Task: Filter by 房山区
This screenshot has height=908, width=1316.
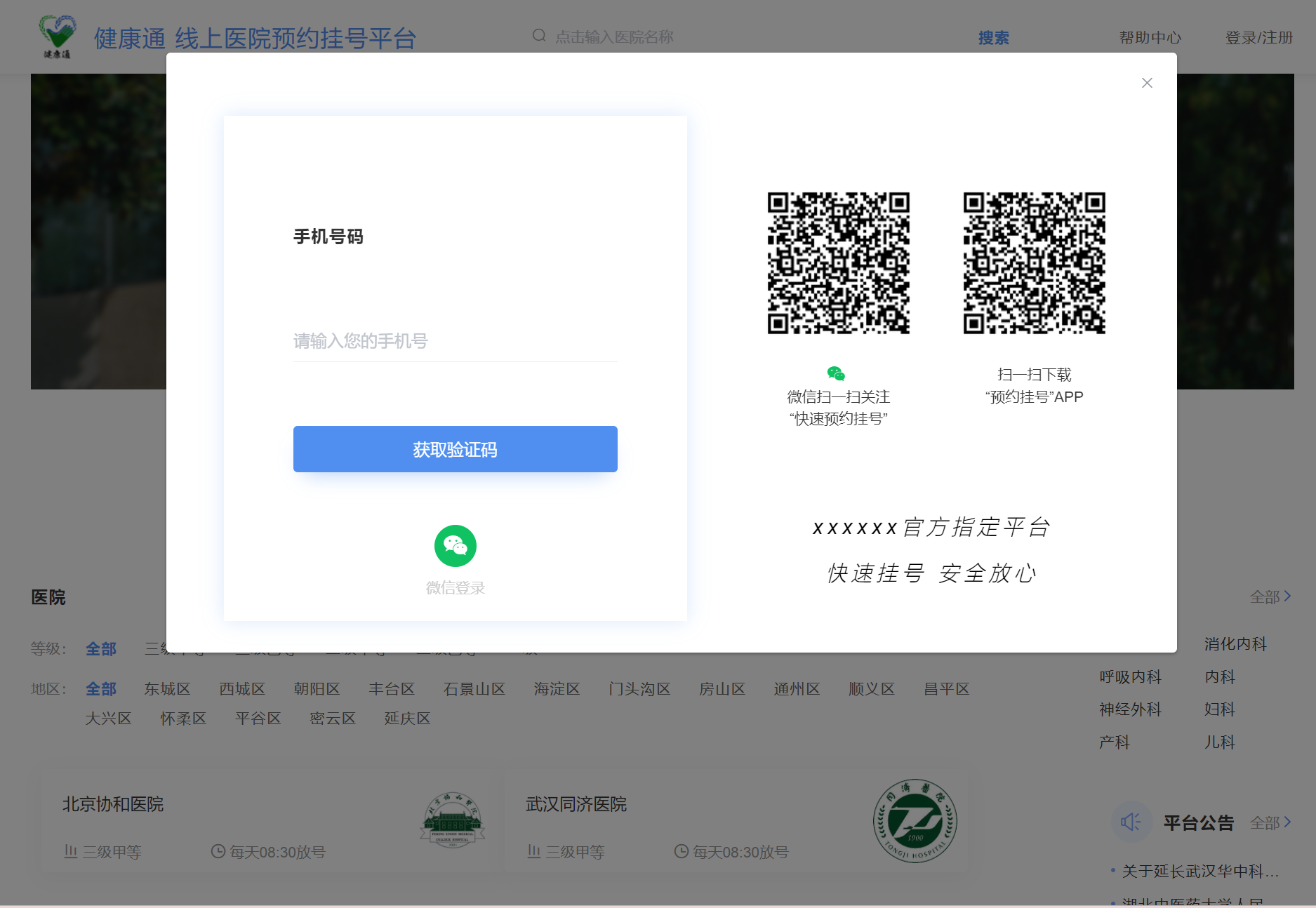Action: 722,689
